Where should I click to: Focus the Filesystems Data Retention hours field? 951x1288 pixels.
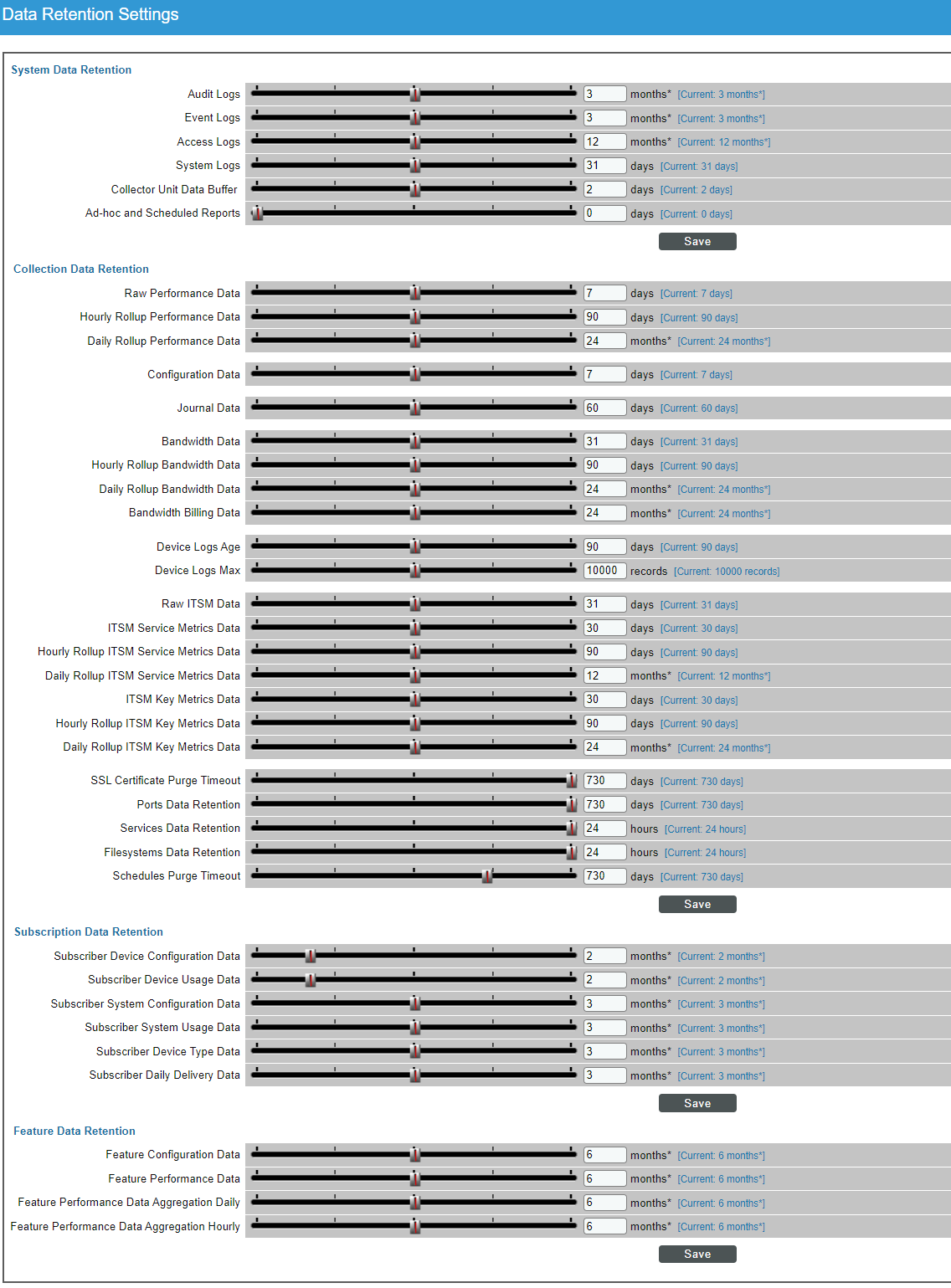click(x=604, y=852)
